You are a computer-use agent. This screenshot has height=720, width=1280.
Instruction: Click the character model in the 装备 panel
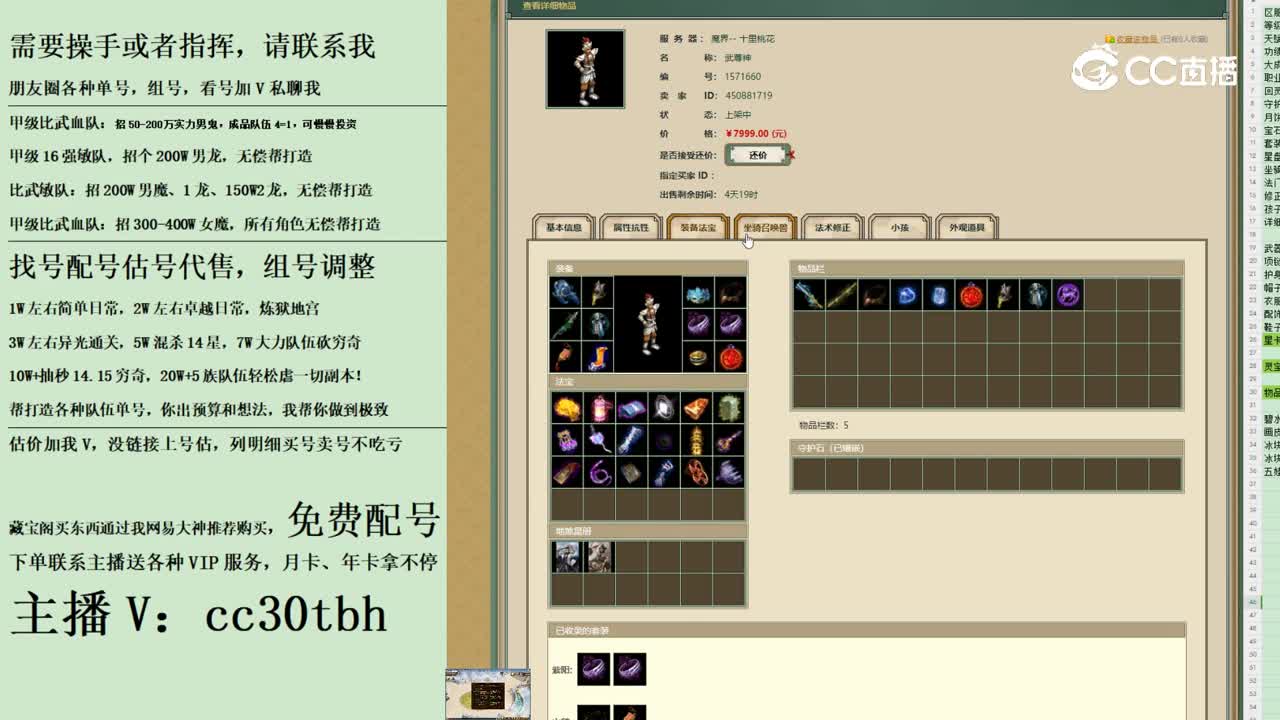[x=648, y=324]
